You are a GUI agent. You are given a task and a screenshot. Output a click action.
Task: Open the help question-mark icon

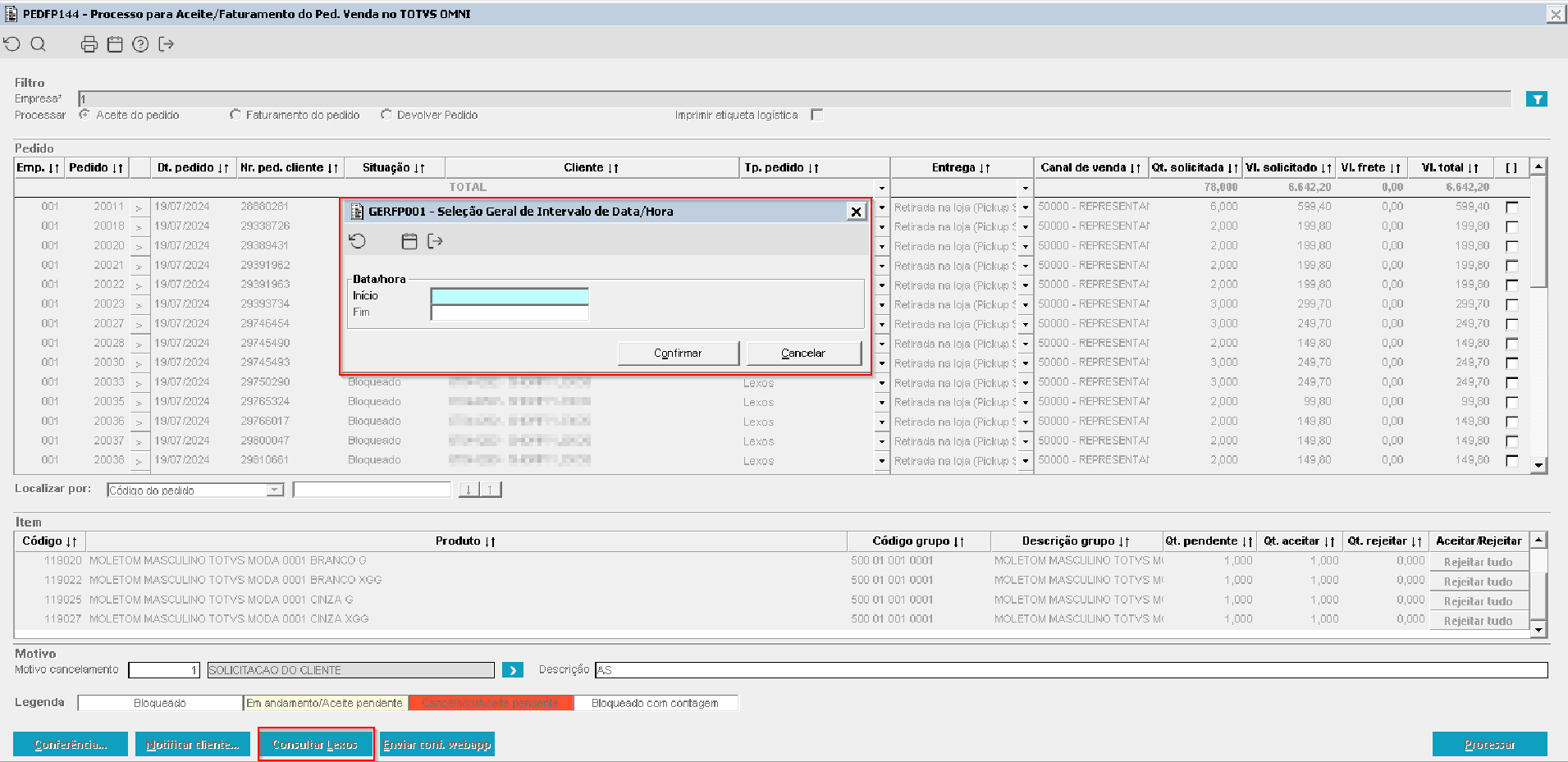140,44
